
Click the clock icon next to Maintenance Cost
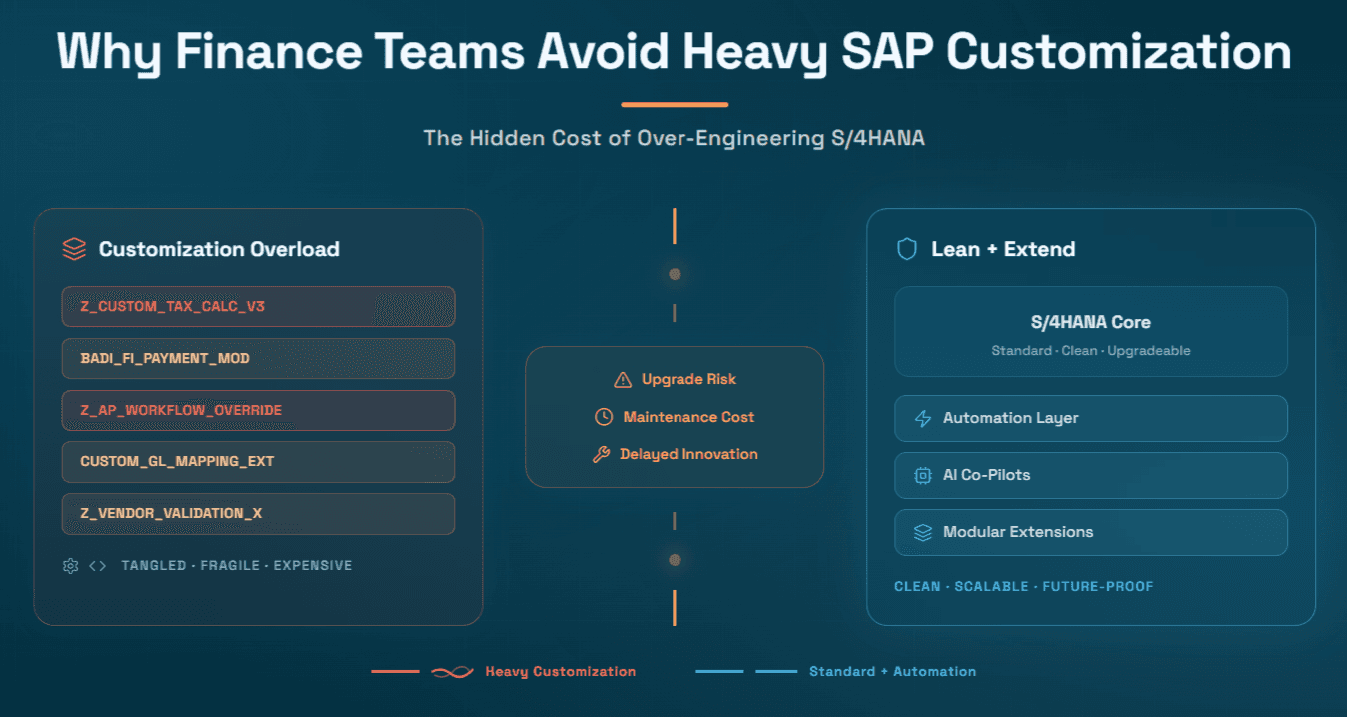(x=604, y=417)
